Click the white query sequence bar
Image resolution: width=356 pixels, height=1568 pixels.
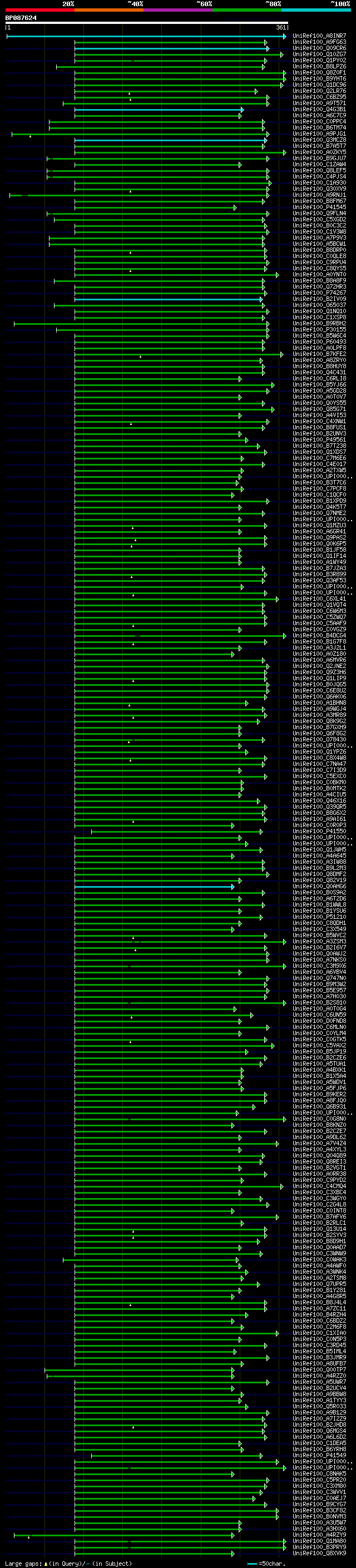tap(147, 23)
